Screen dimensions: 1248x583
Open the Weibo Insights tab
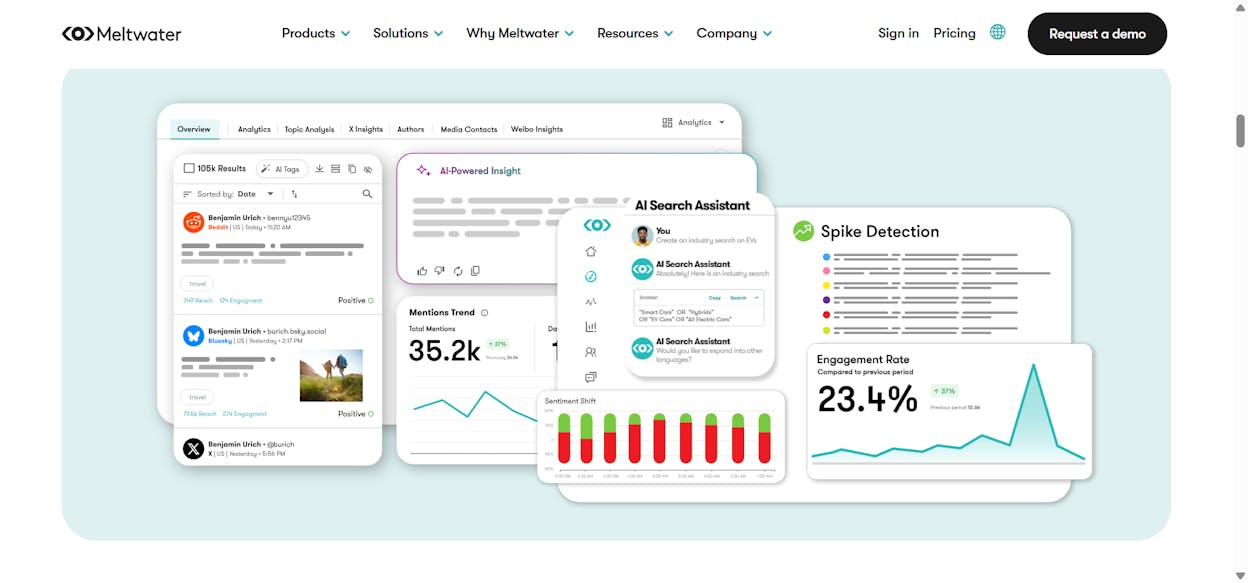[537, 129]
